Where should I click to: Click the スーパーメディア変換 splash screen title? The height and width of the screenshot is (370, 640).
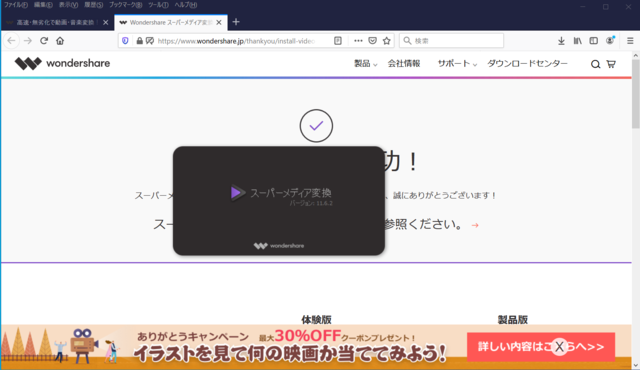pyautogui.click(x=290, y=193)
